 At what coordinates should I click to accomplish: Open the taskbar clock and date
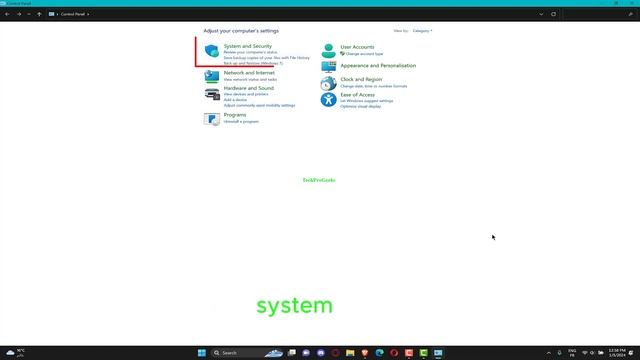point(617,353)
